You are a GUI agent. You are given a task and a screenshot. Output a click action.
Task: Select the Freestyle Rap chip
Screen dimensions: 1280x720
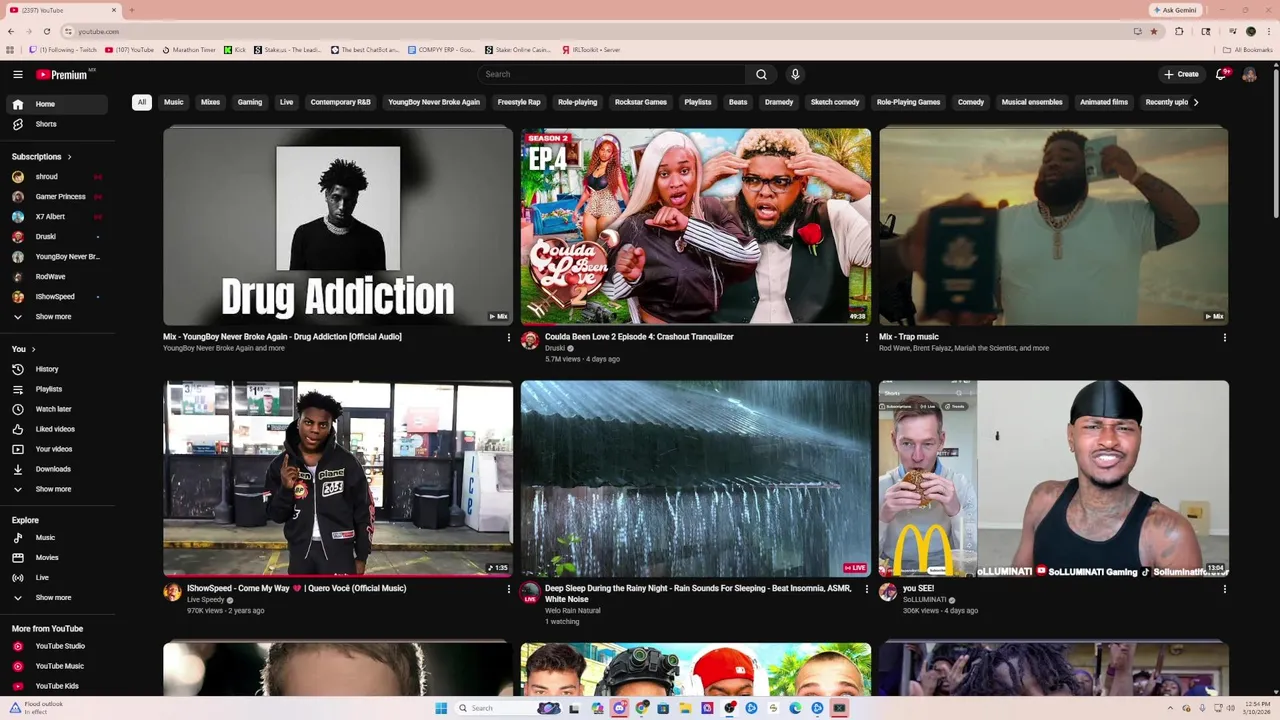coord(519,102)
